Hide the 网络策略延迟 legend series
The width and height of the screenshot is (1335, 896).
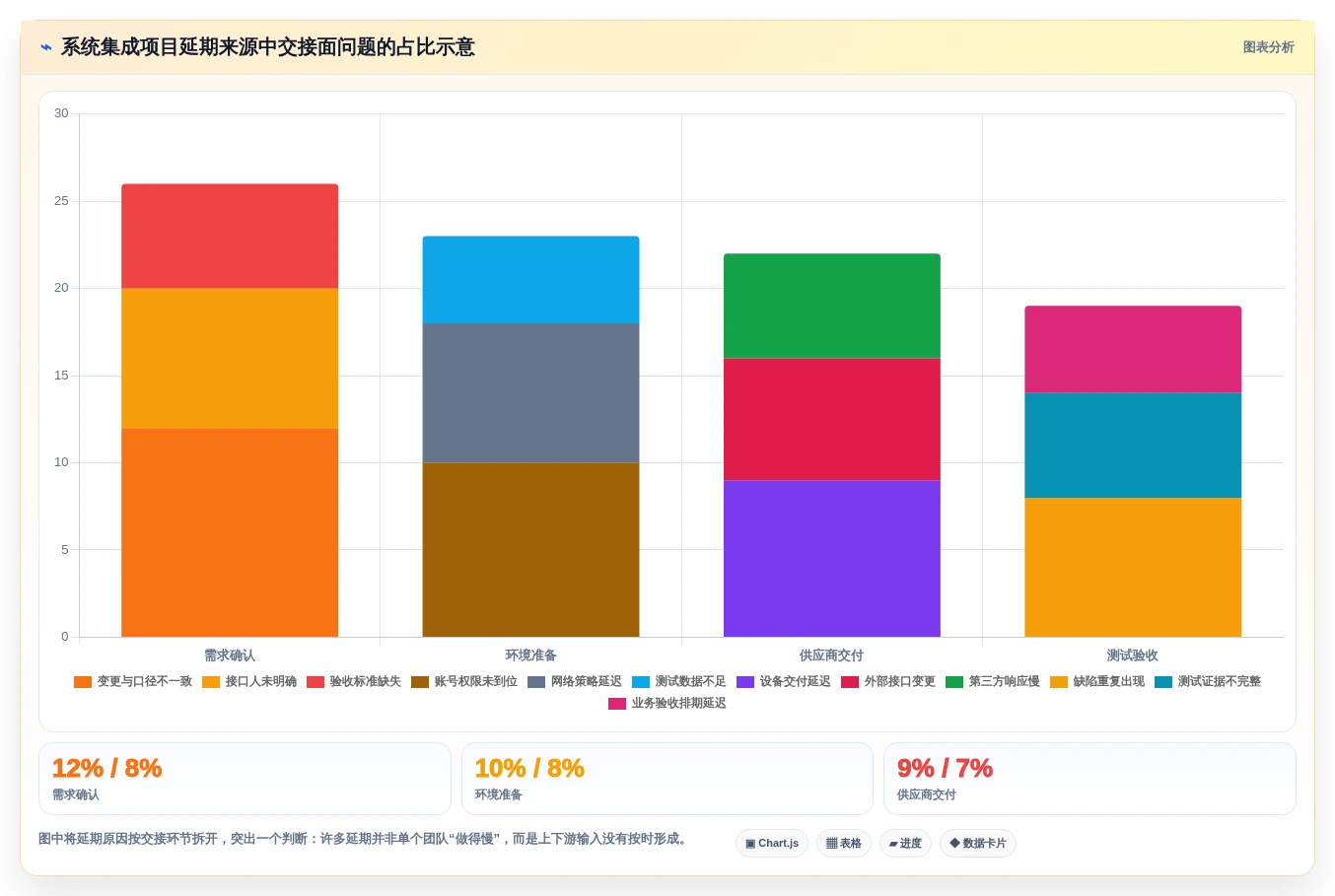click(x=575, y=682)
